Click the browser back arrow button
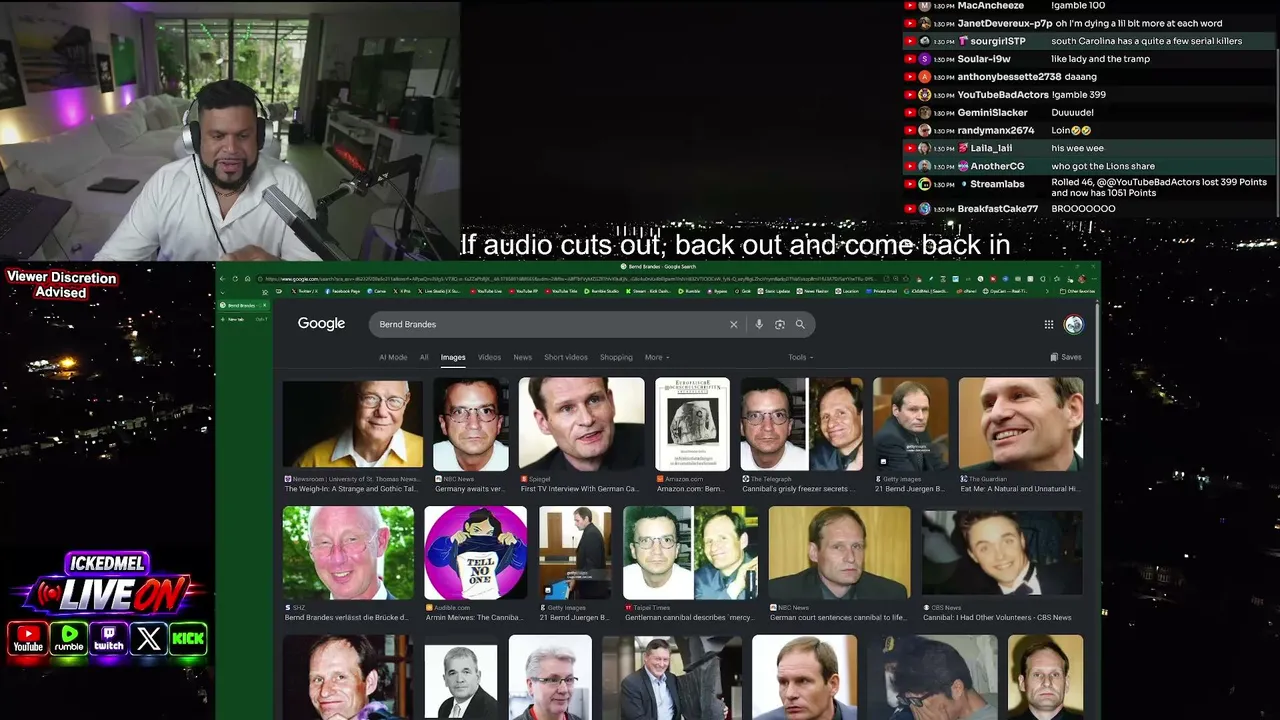Screen dimensions: 1280x720 (222, 279)
